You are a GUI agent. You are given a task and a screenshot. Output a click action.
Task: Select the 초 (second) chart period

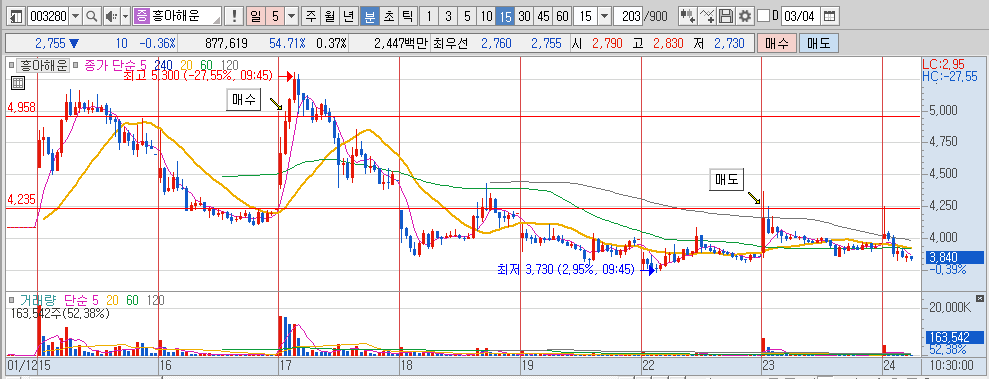[389, 16]
